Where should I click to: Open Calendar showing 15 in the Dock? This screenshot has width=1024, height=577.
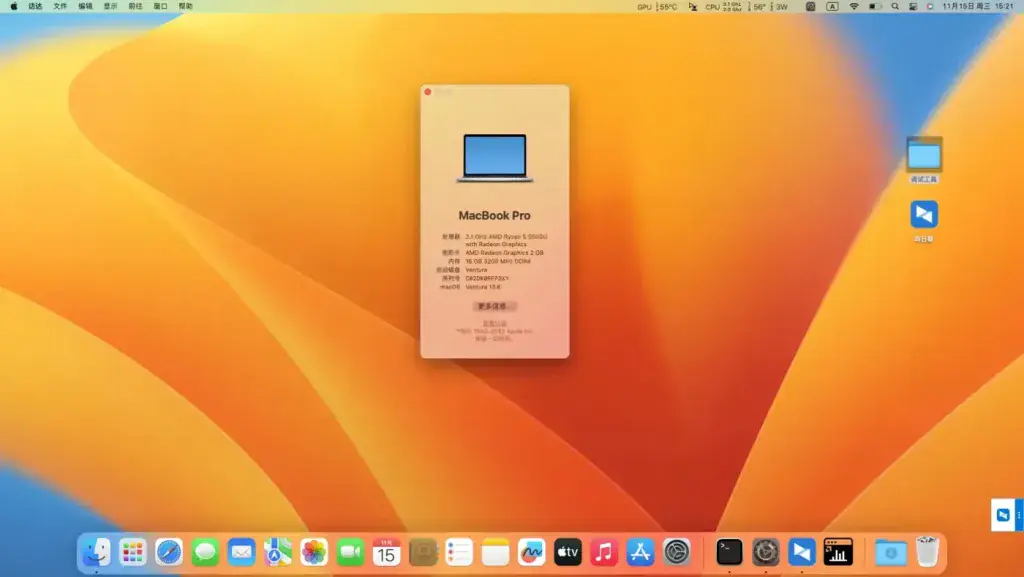click(x=387, y=553)
